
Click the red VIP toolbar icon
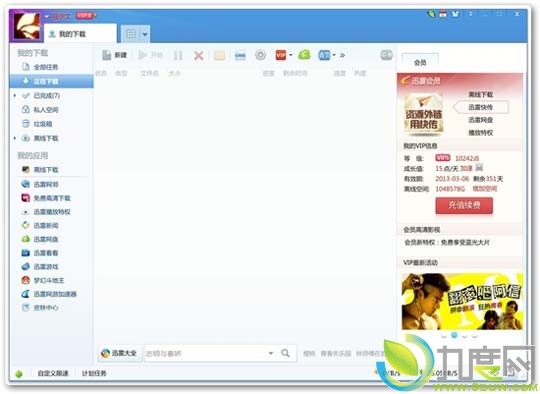point(281,55)
